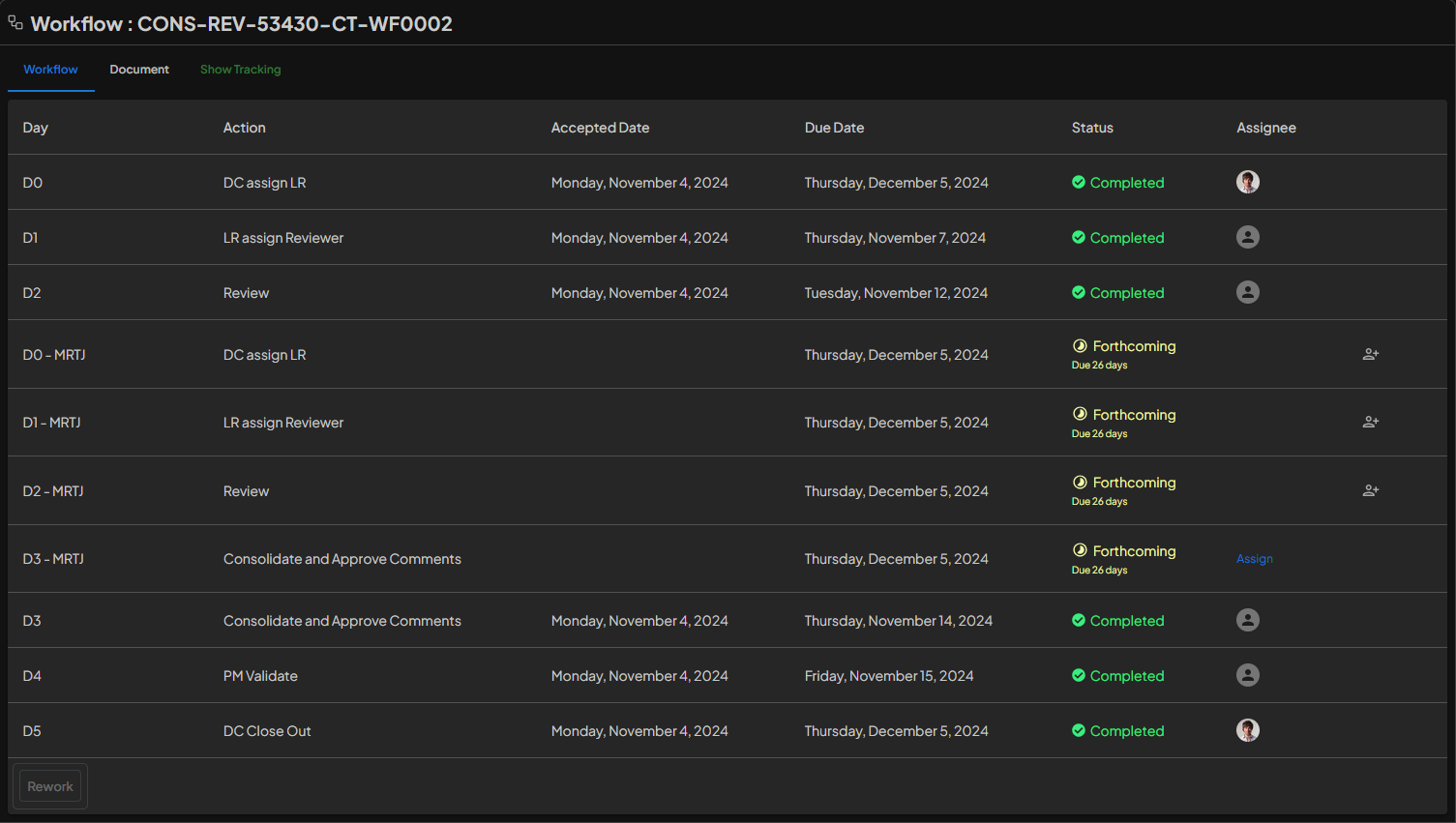The height and width of the screenshot is (823, 1456).
Task: Click the add-assignee icon on D0 - MRTJ row
Action: tap(1370, 354)
